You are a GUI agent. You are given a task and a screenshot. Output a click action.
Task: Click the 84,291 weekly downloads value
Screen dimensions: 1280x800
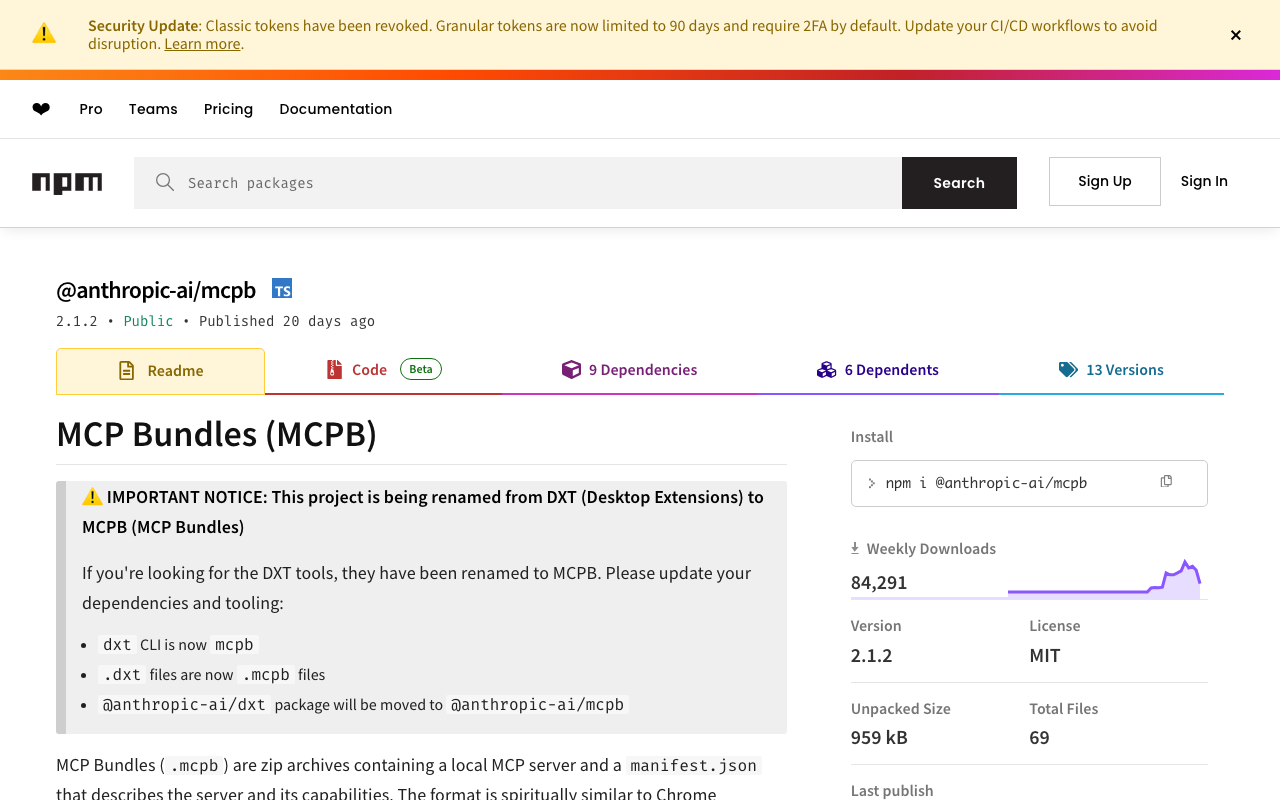(x=879, y=583)
